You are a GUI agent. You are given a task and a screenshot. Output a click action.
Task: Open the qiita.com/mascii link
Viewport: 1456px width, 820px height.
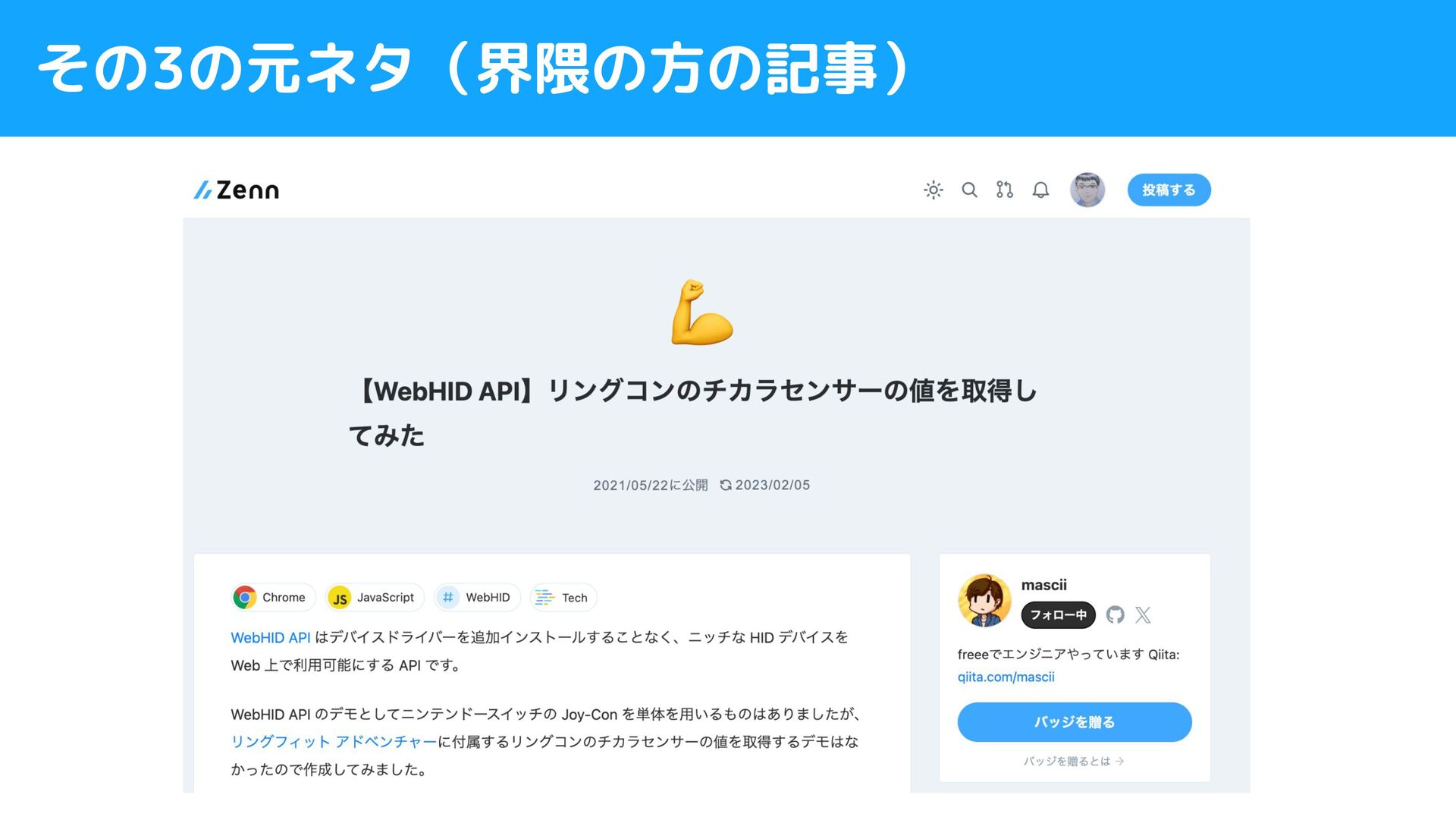pyautogui.click(x=1006, y=677)
